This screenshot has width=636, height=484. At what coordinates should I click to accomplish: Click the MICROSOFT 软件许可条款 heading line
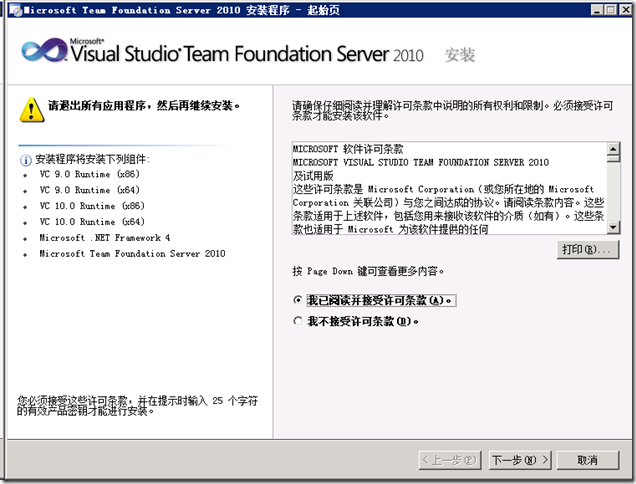pyautogui.click(x=348, y=149)
